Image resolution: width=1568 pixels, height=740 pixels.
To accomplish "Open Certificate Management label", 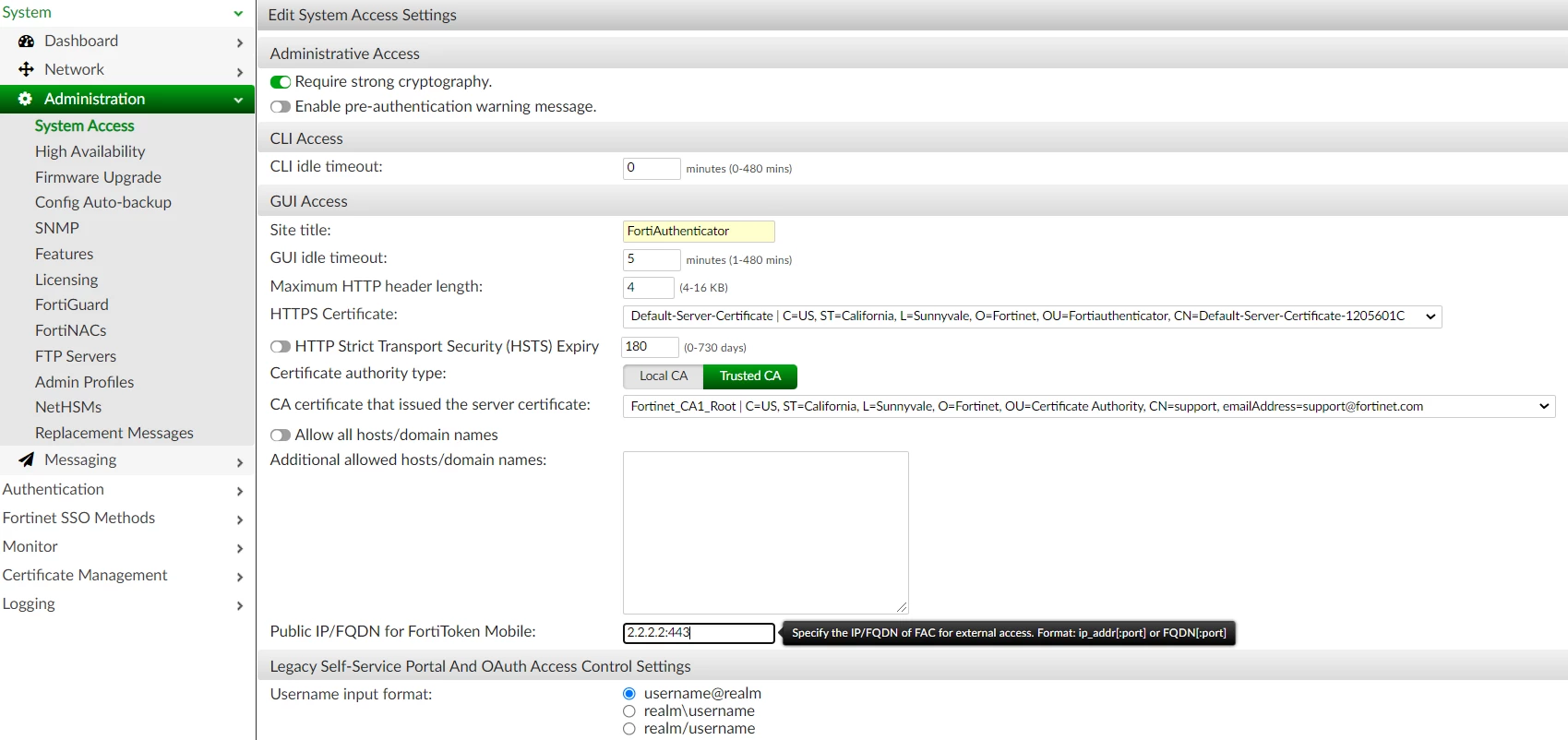I will pyautogui.click(x=85, y=575).
